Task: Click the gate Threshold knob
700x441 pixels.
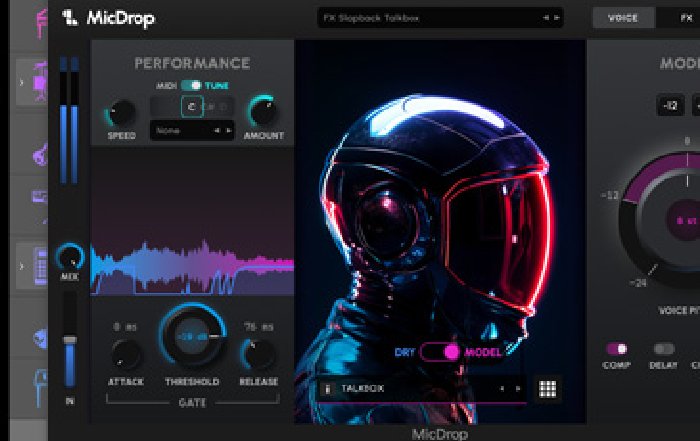Action: [191, 338]
